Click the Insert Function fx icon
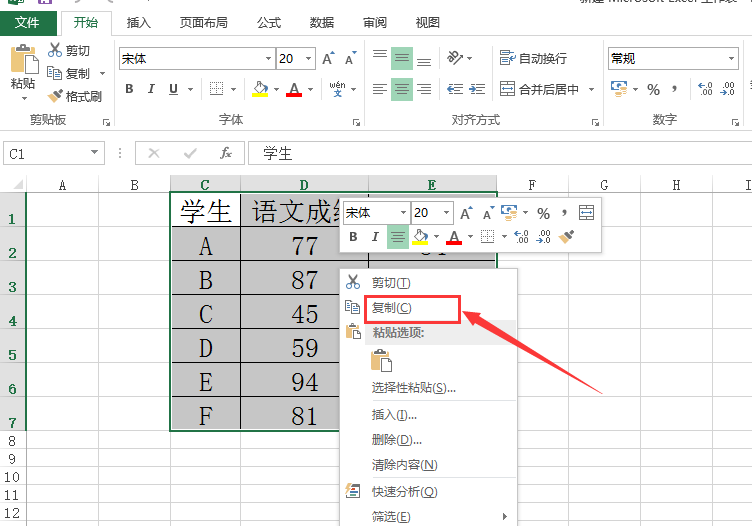 tap(226, 153)
